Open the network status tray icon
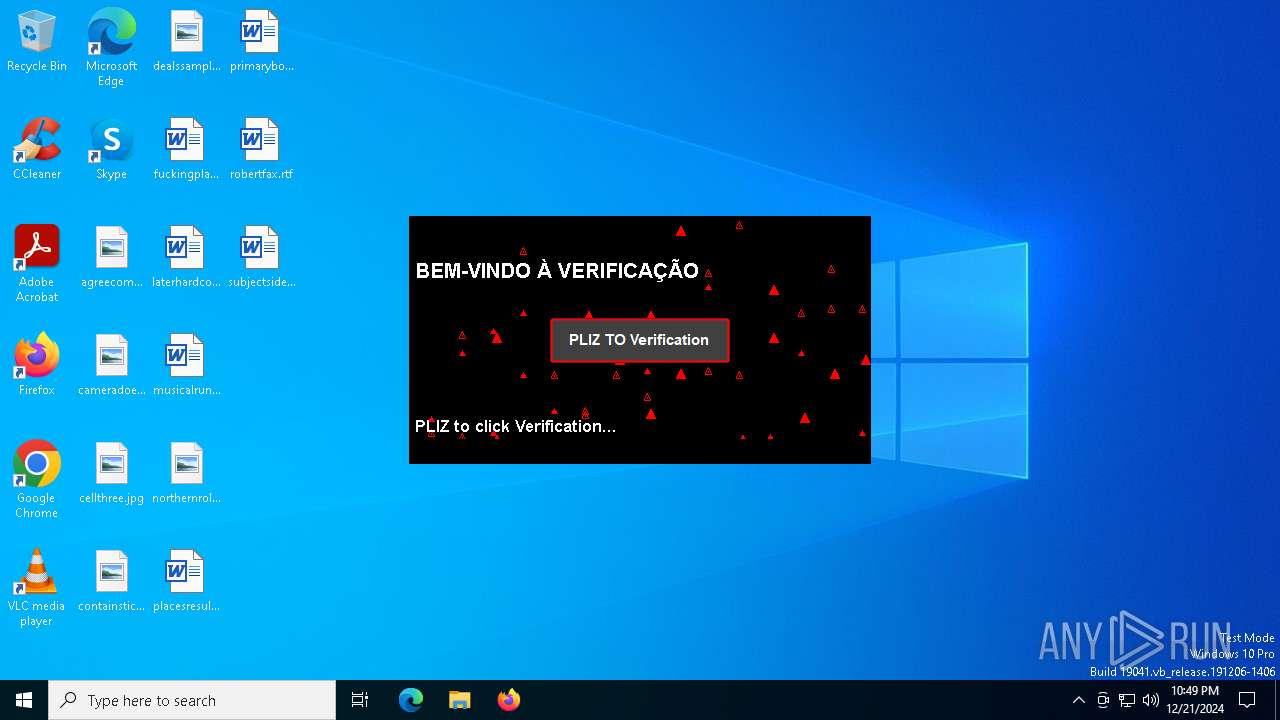 pos(1127,700)
